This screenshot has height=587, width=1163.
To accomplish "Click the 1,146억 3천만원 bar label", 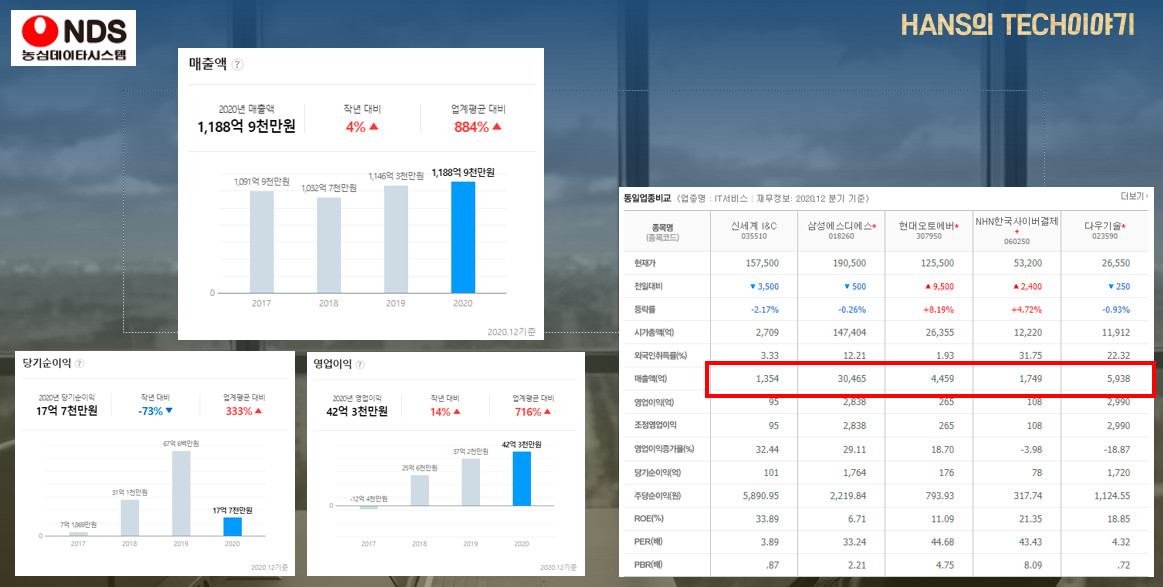I will tap(396, 176).
